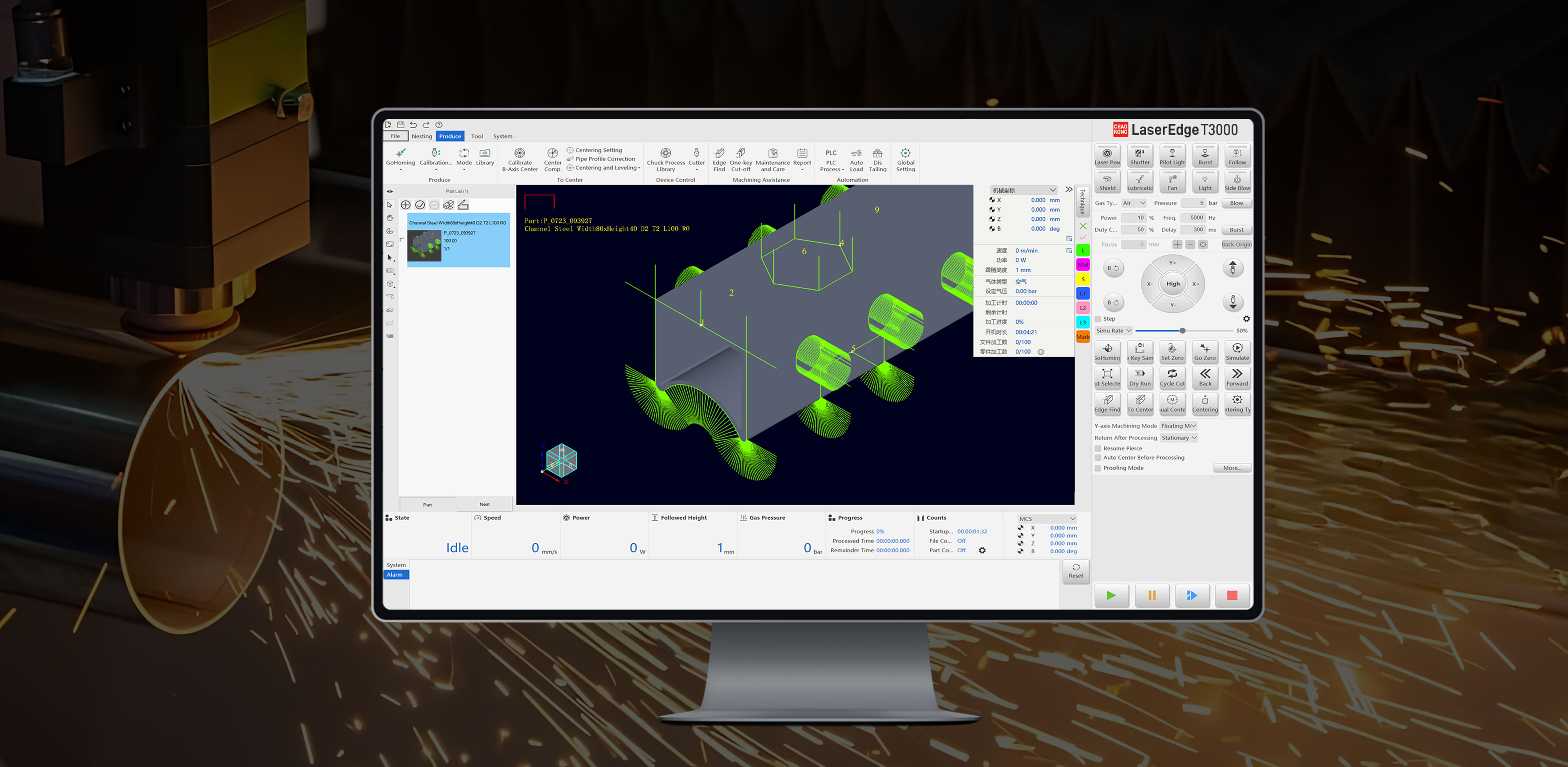Toggle the Follow switch
The width and height of the screenshot is (1568, 767).
(1237, 155)
